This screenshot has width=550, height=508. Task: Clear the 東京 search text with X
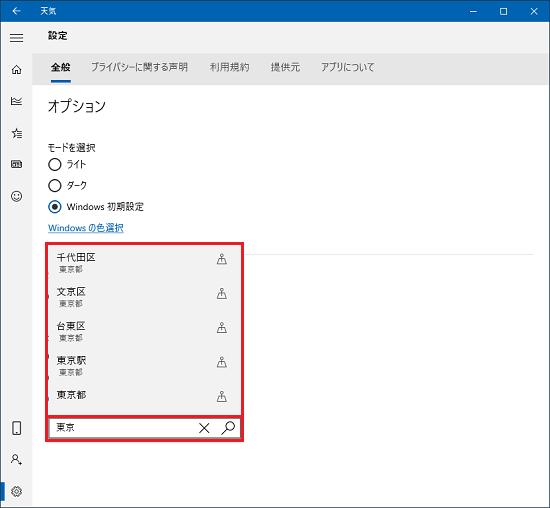[204, 428]
